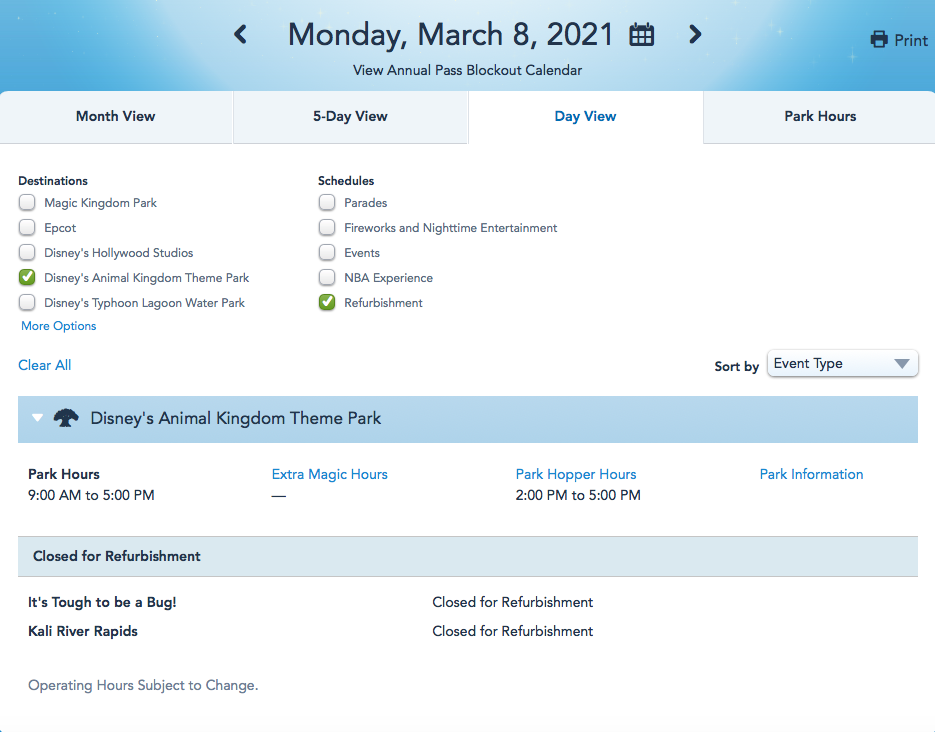Check the Magic Kingdom Park checkbox
This screenshot has width=935, height=732.
pos(27,203)
